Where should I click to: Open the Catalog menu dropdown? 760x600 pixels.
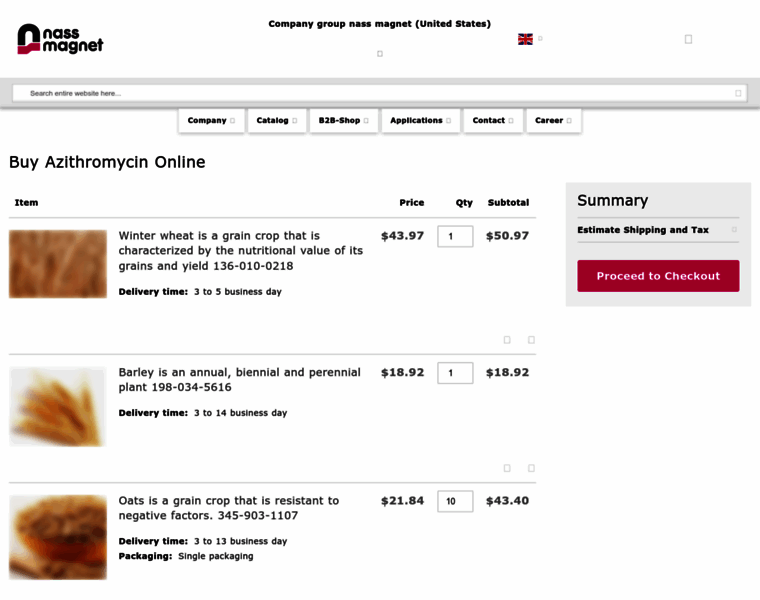click(x=277, y=120)
